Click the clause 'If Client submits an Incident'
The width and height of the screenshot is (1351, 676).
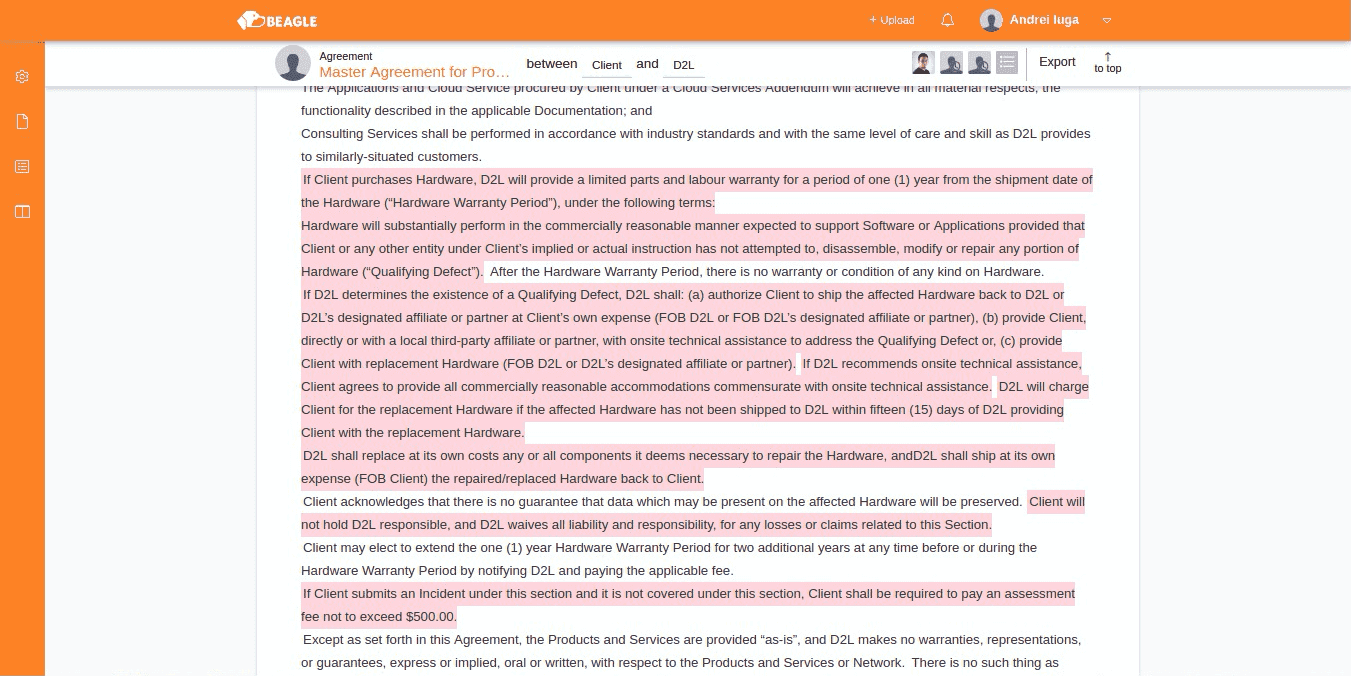click(688, 605)
